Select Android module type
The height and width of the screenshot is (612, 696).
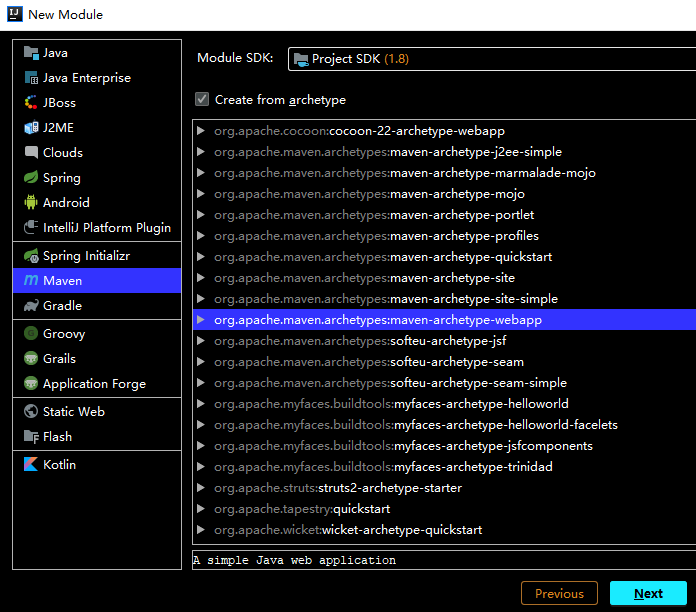tap(97, 202)
